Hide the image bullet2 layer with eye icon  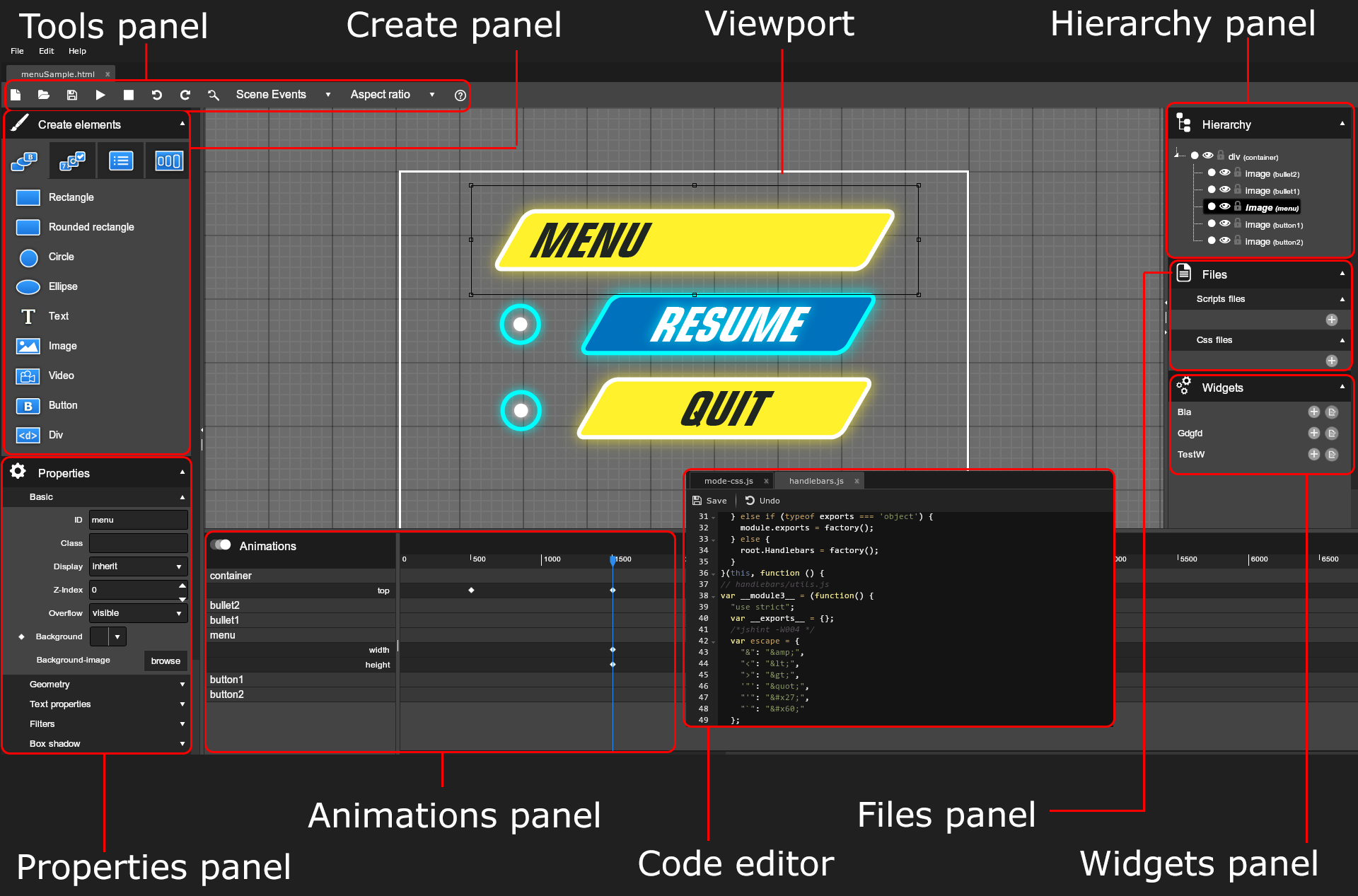tap(1224, 173)
